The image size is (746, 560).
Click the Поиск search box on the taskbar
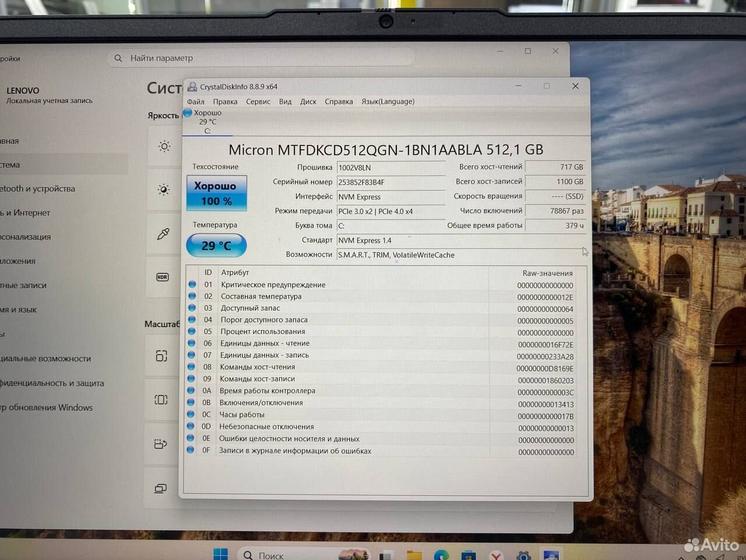[x=303, y=555]
